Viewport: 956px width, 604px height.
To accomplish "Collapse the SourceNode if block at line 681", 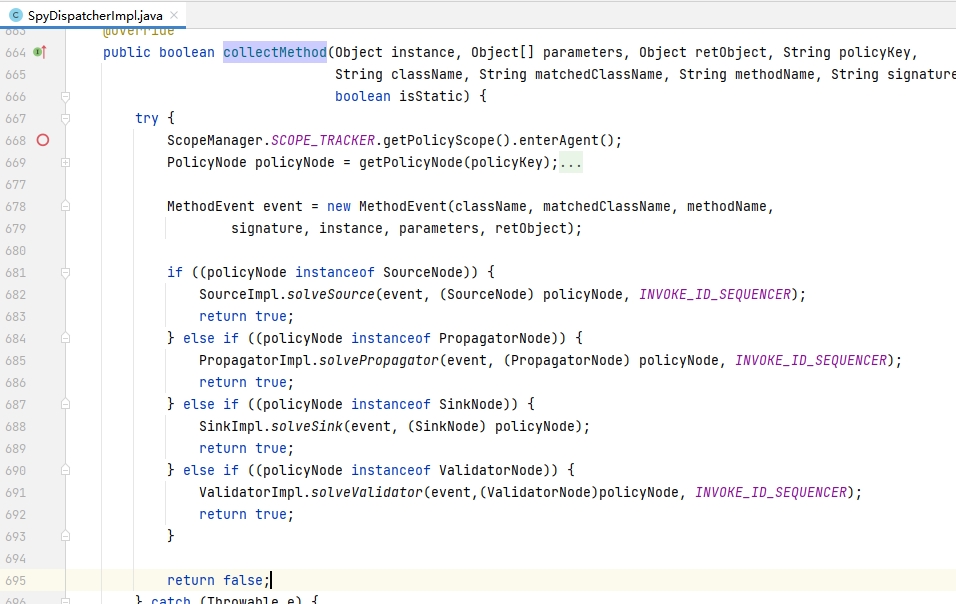I will [66, 272].
